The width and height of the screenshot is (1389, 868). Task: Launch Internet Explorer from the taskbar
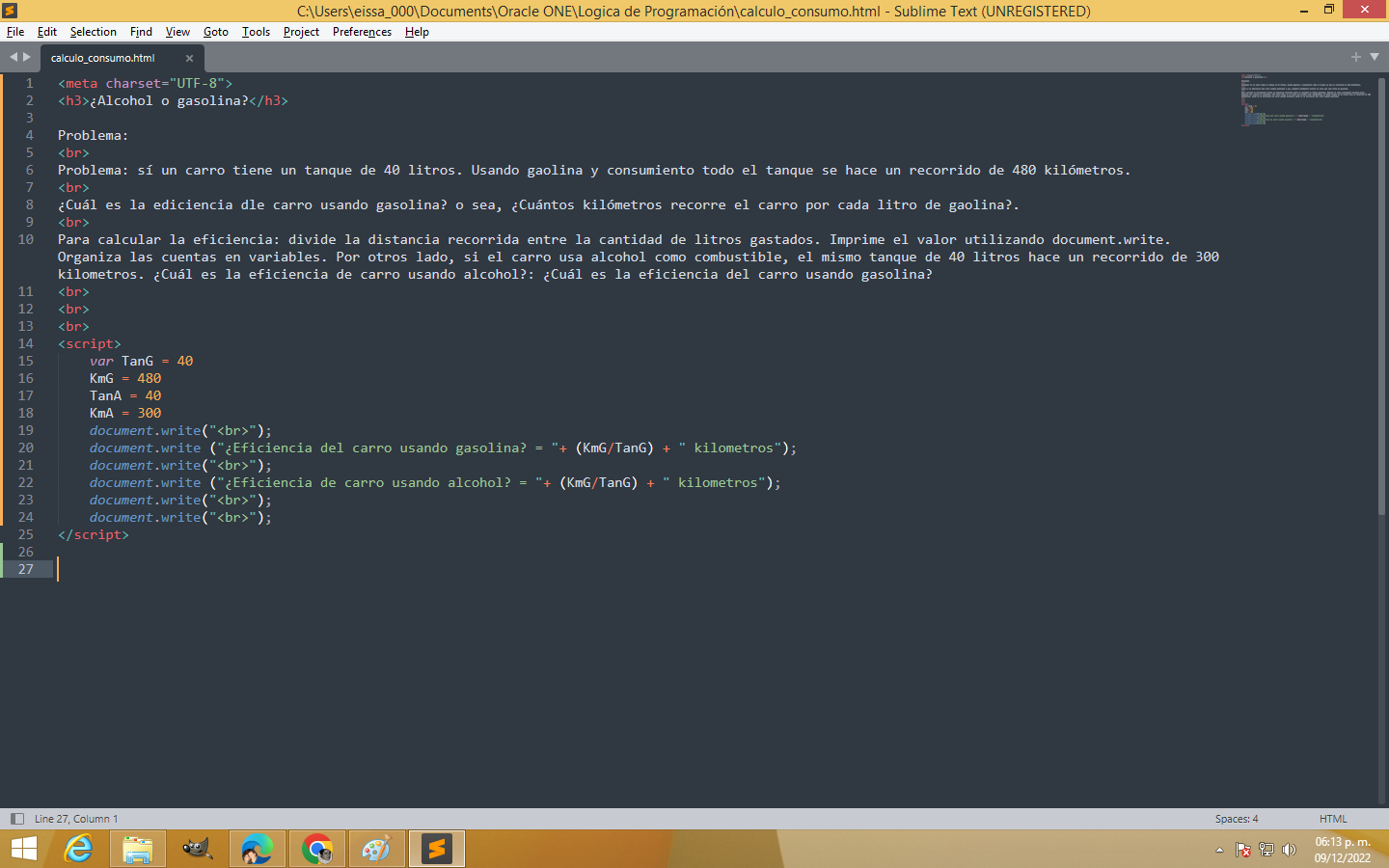78,849
